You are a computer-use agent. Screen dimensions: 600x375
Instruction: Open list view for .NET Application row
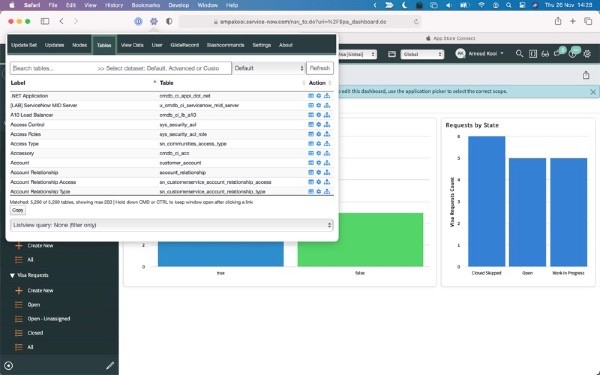[x=311, y=96]
